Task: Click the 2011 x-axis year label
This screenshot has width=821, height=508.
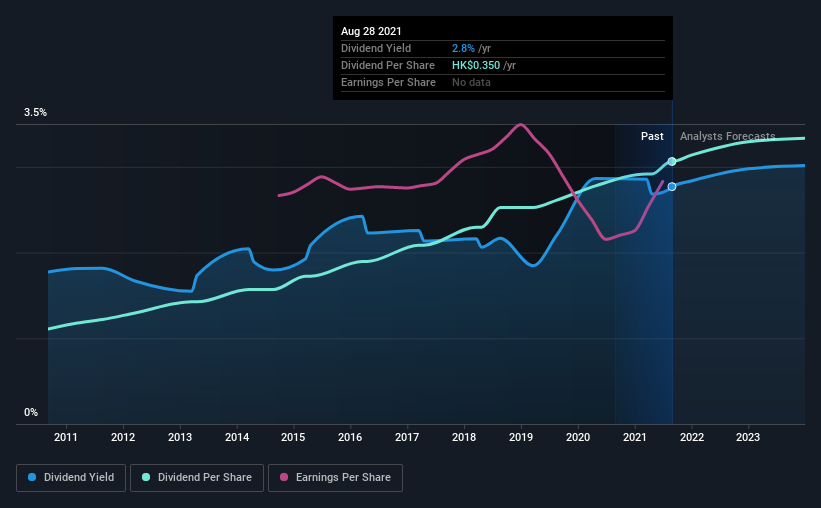Action: pyautogui.click(x=66, y=437)
